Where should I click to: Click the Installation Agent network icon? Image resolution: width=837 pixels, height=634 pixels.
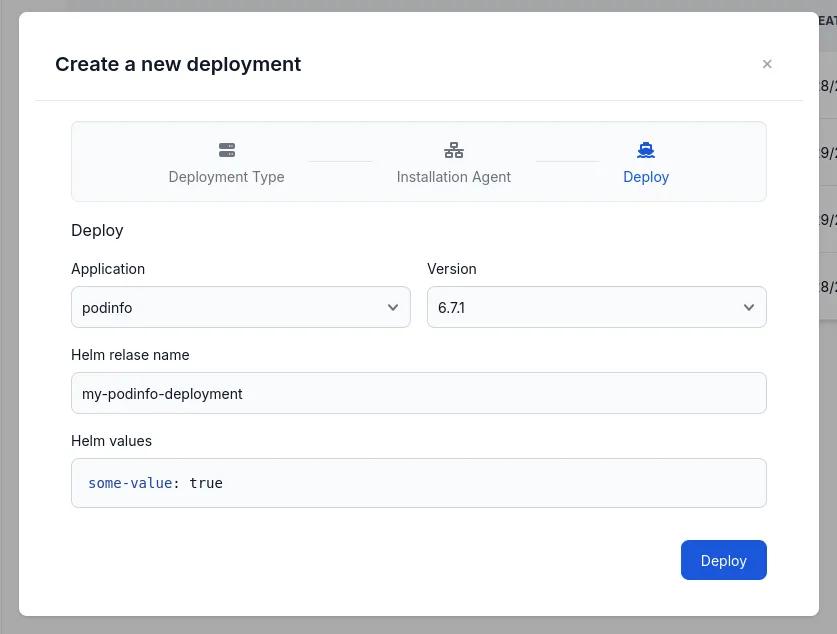tap(454, 150)
